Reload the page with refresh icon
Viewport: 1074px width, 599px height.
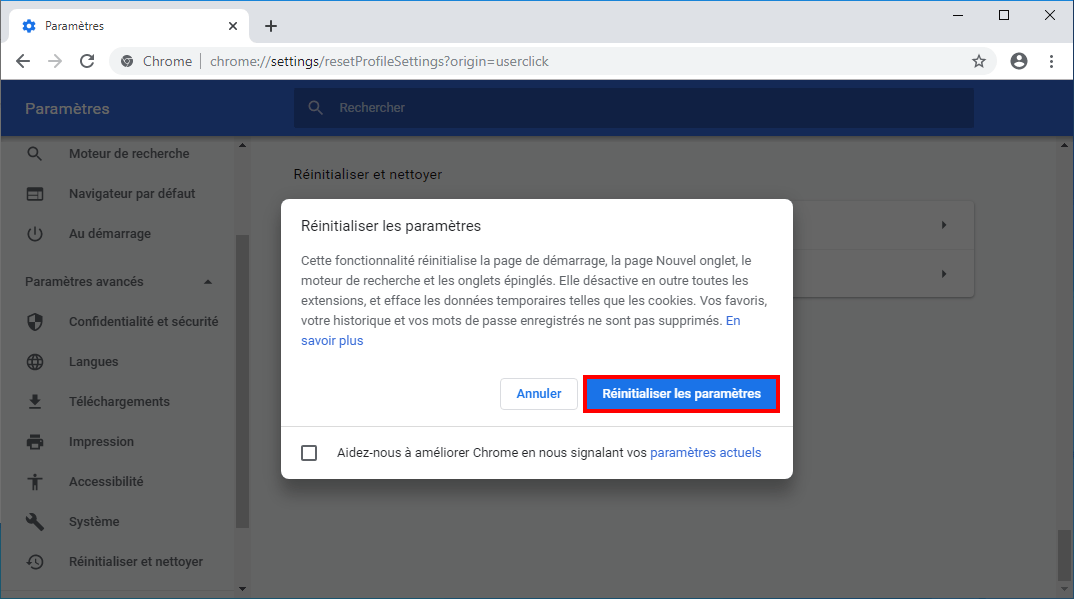tap(87, 61)
